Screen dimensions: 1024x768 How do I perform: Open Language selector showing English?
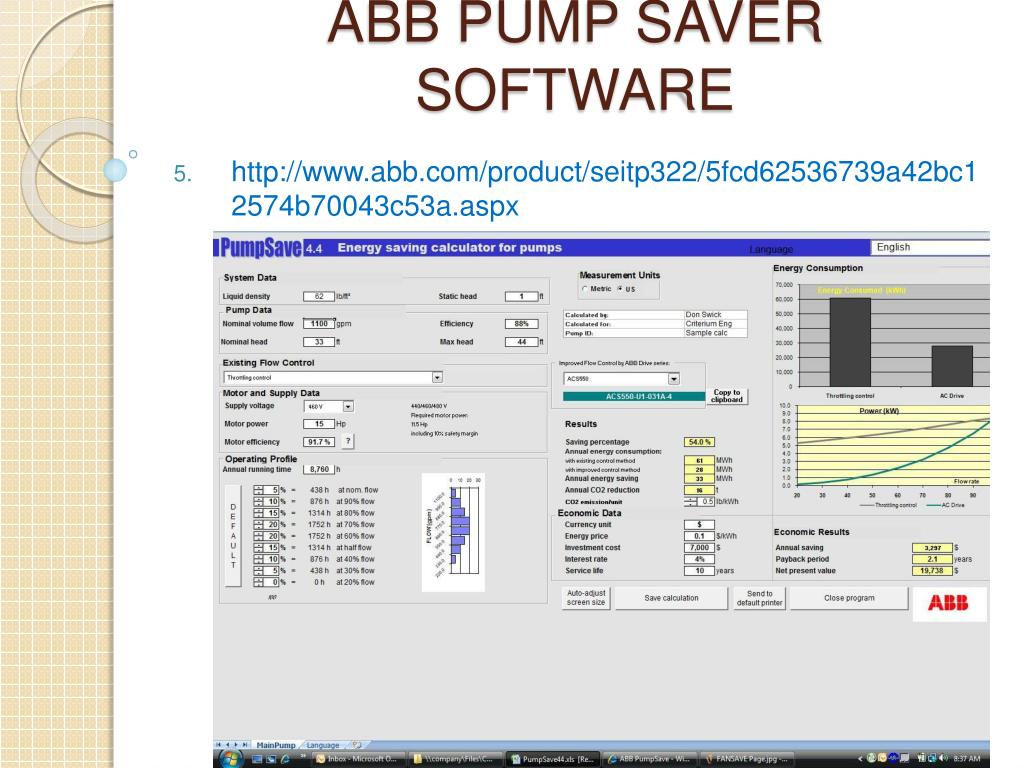[930, 247]
